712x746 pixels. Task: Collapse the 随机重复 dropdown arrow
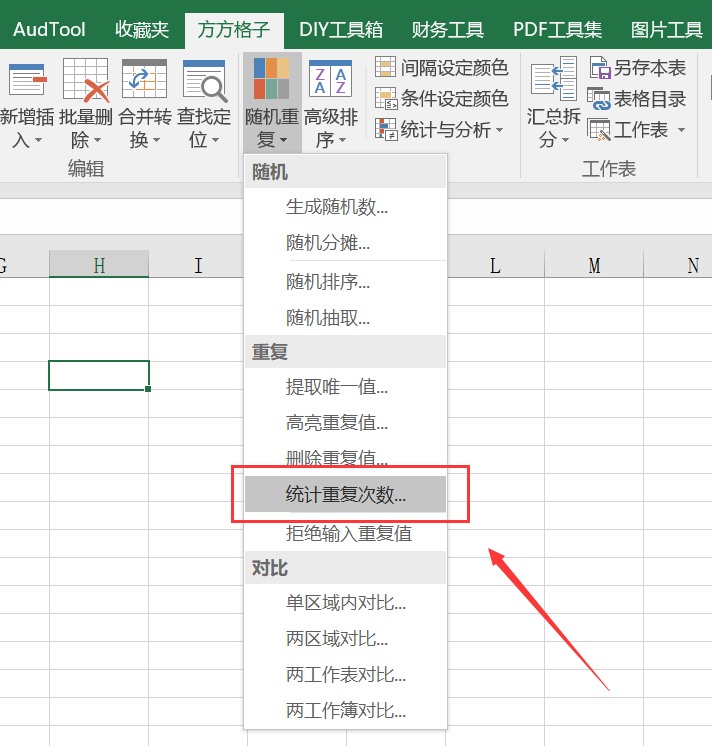click(284, 140)
